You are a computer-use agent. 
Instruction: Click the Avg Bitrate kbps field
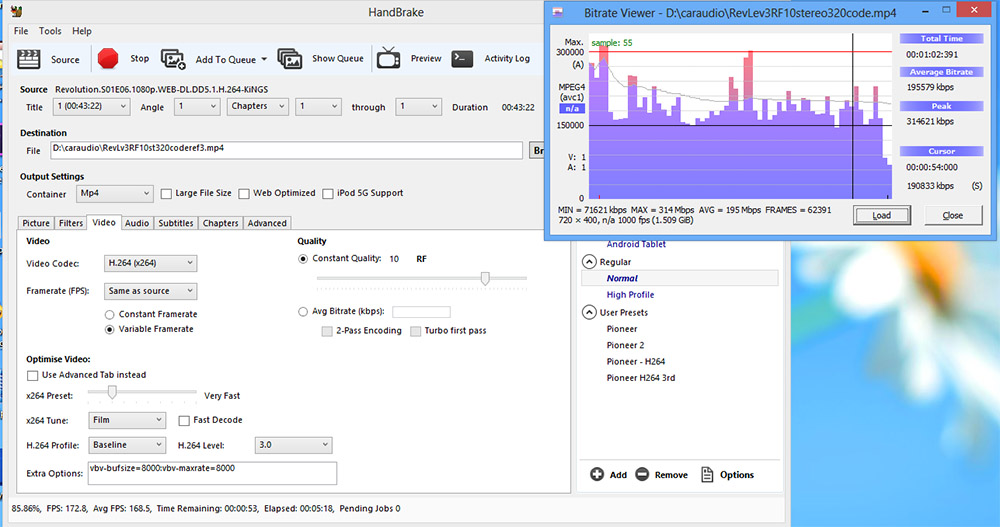(x=421, y=312)
